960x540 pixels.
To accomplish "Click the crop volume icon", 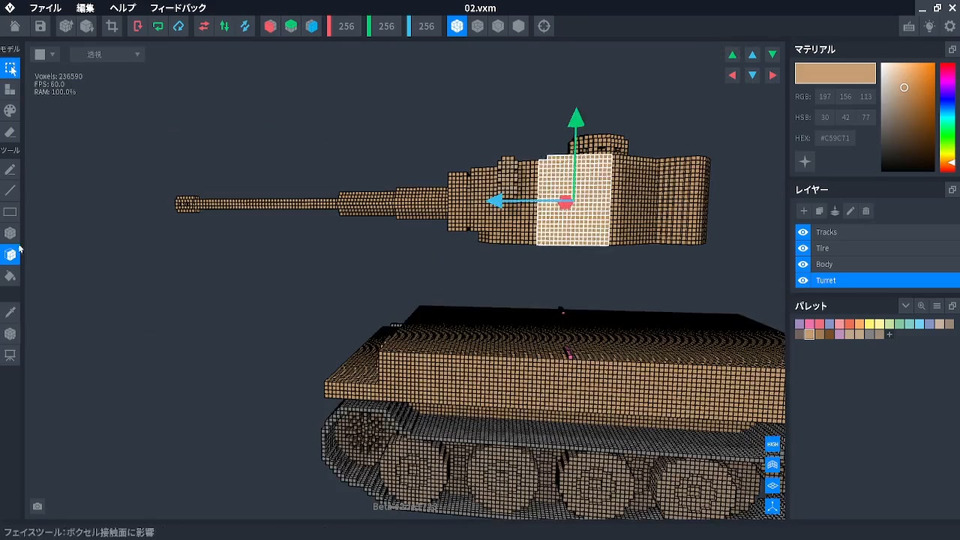I will [111, 26].
